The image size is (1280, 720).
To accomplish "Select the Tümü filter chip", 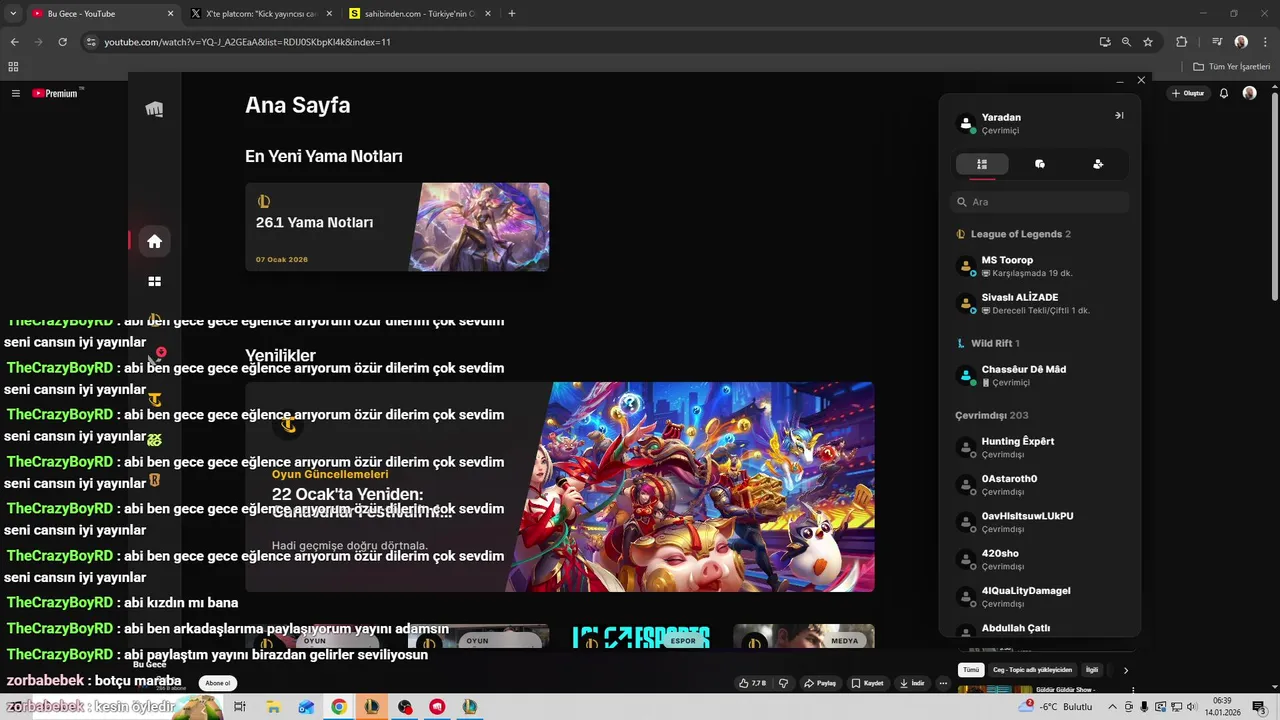I will pyautogui.click(x=970, y=670).
